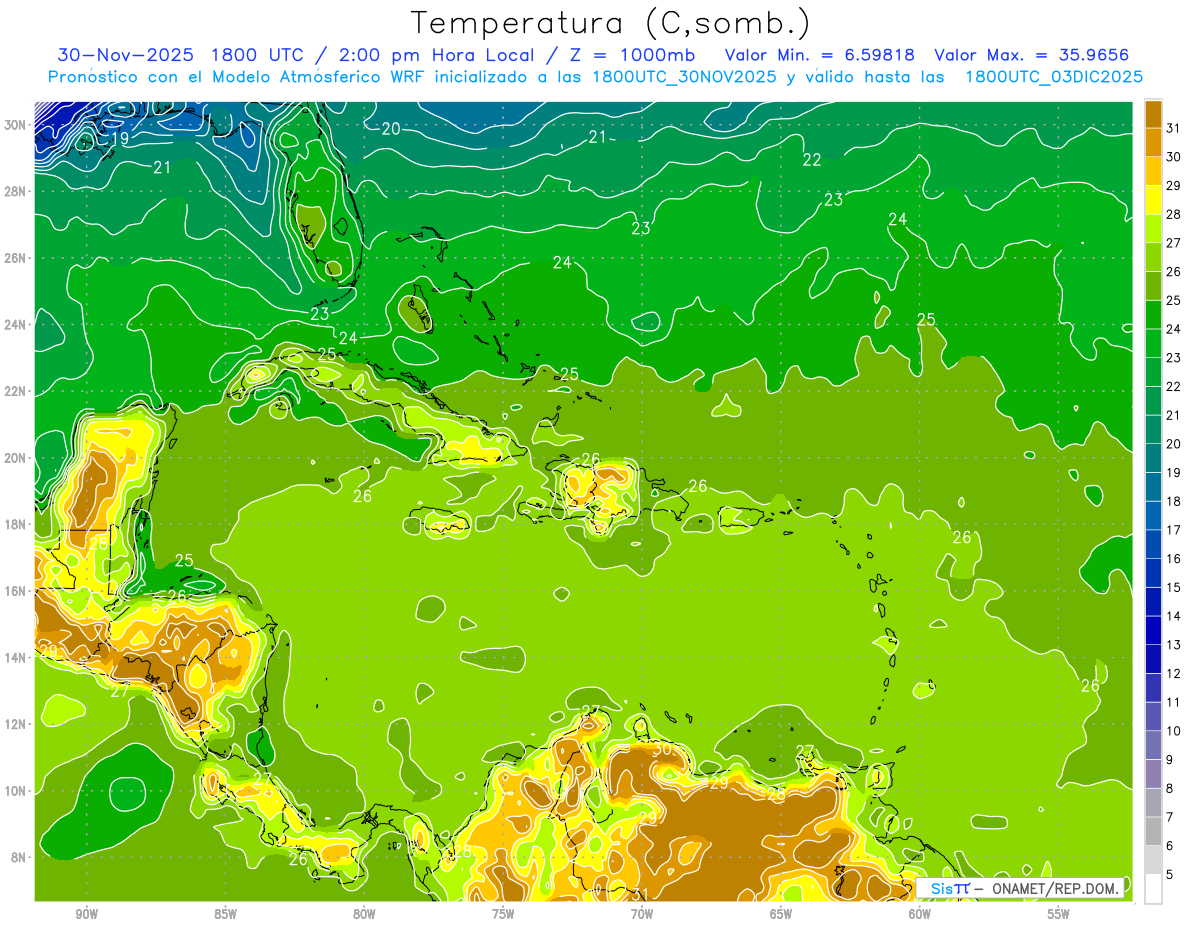Click the 12N latitude axis label
This screenshot has height=927, width=1200.
click(15, 724)
